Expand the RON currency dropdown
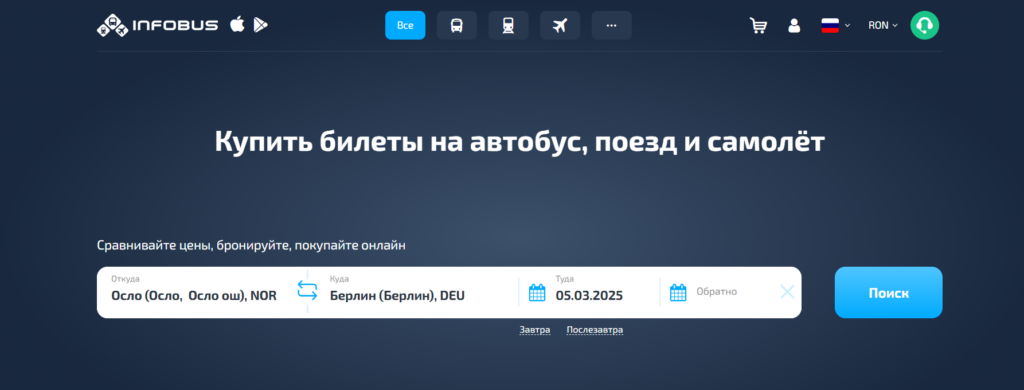This screenshot has height=390, width=1024. point(883,25)
